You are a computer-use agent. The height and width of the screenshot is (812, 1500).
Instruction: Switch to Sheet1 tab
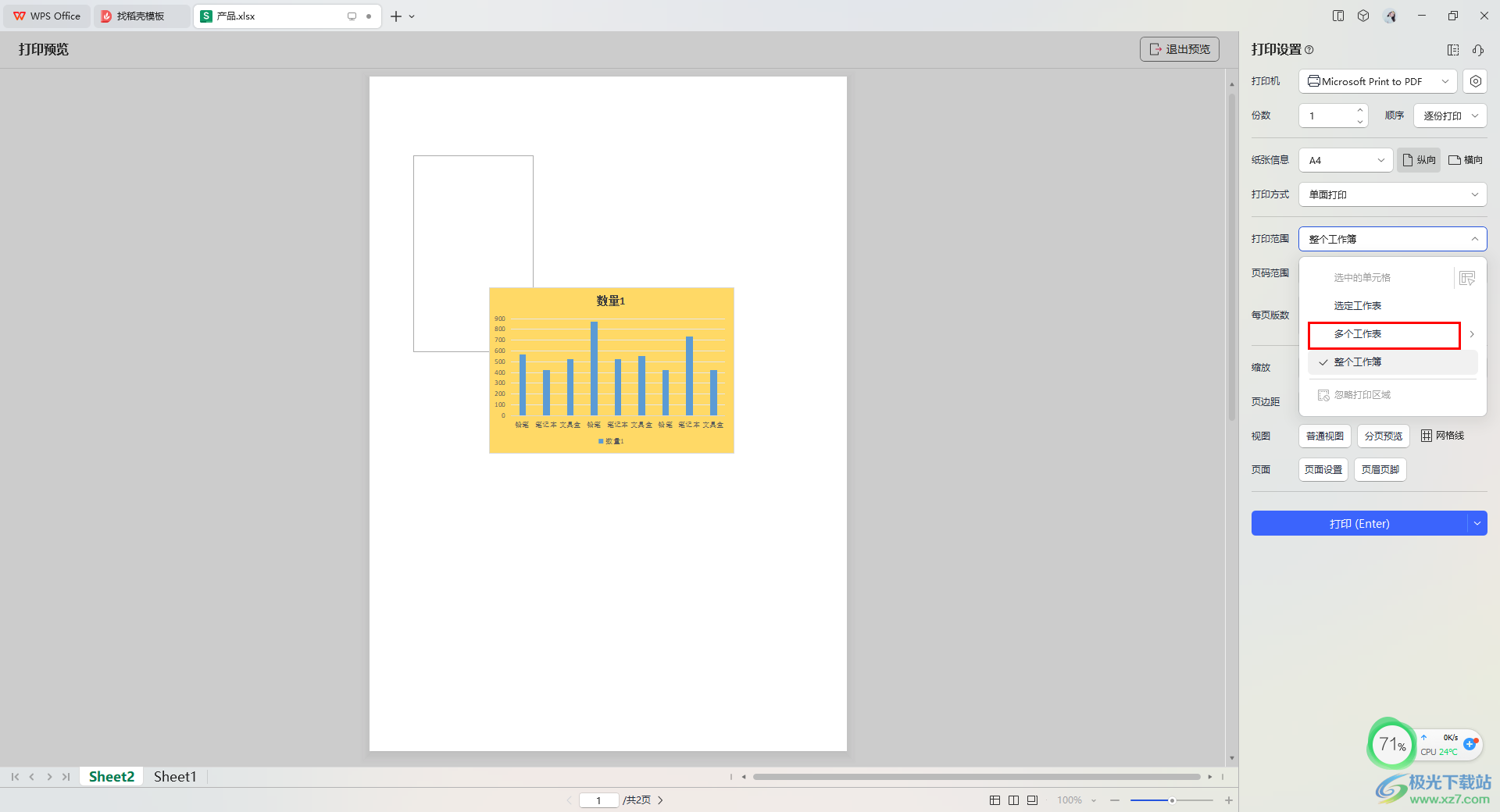[x=175, y=777]
